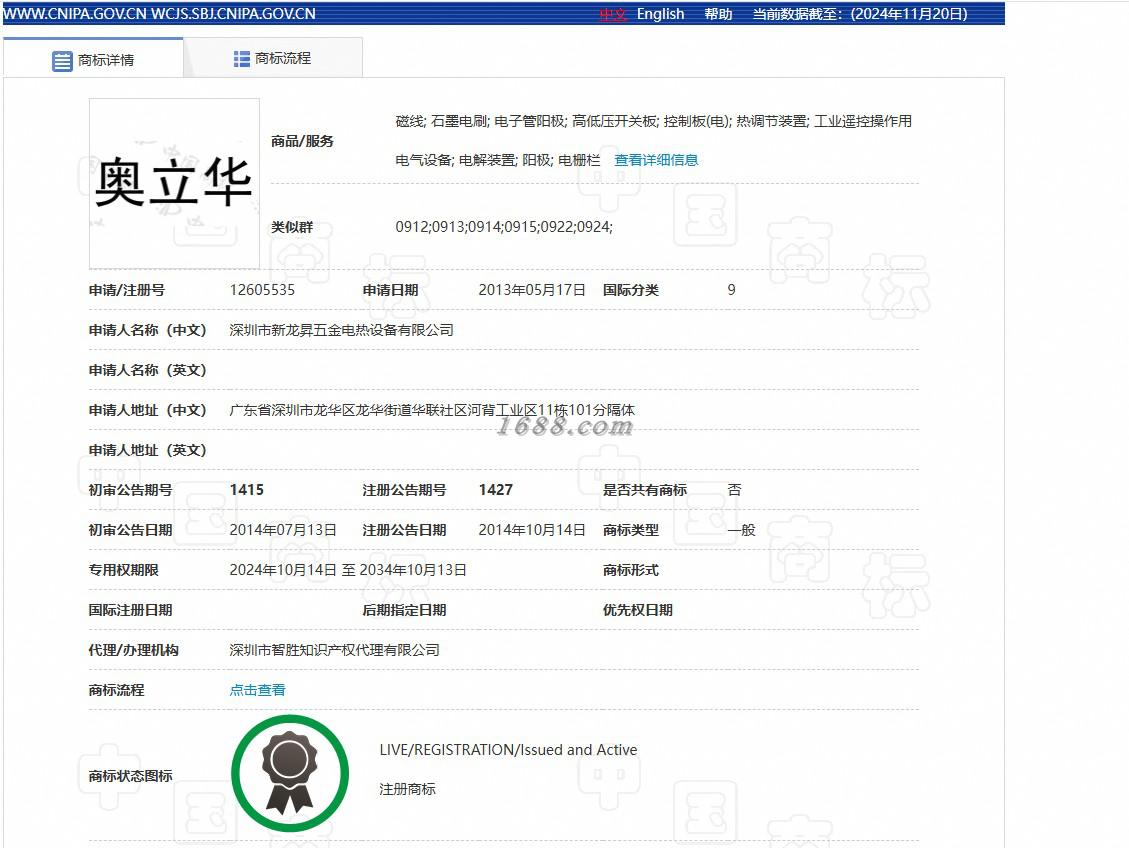
Task: Click the 商标状态图标 field label
Action: point(130,776)
